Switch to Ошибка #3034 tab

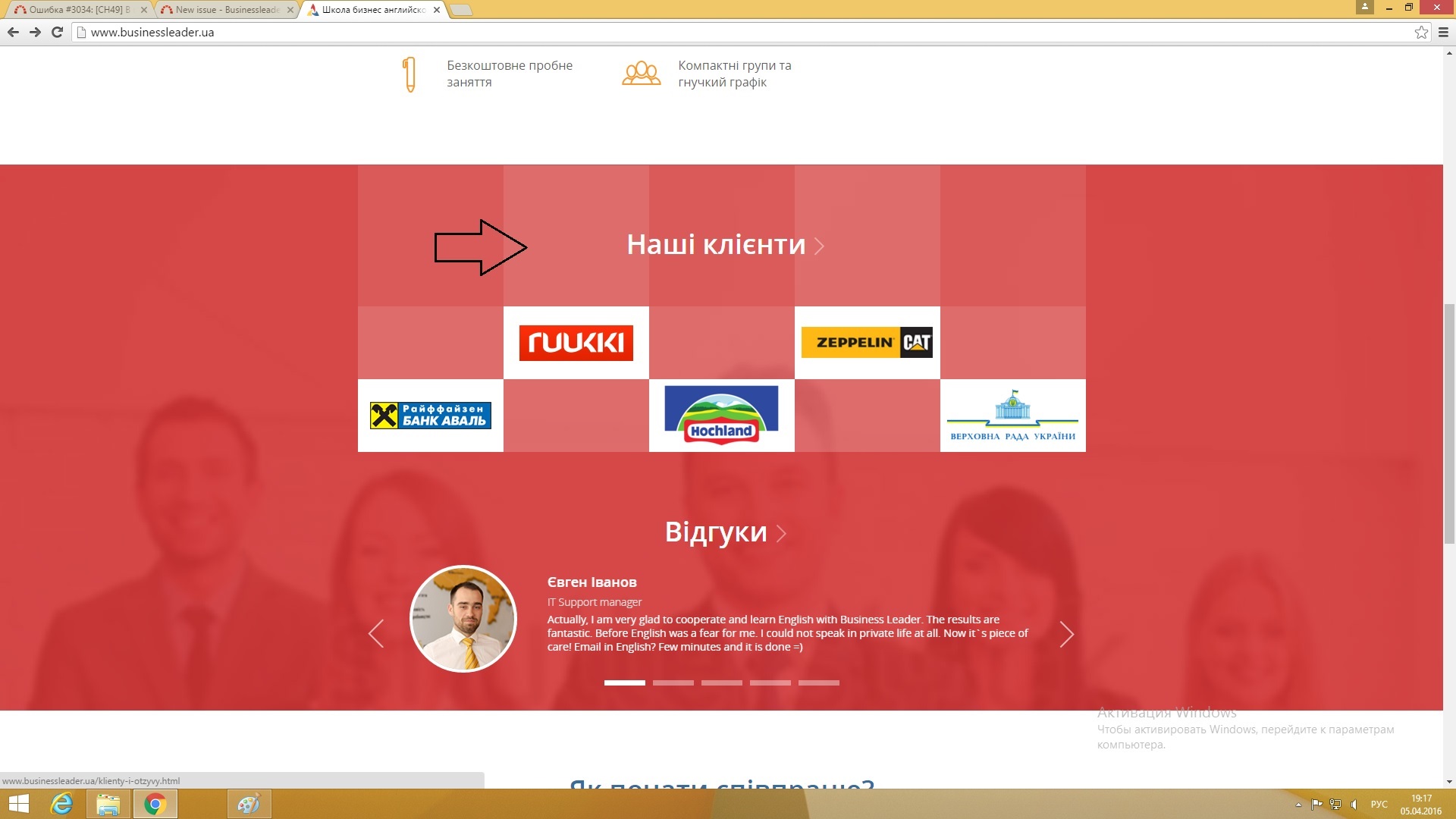(x=76, y=10)
